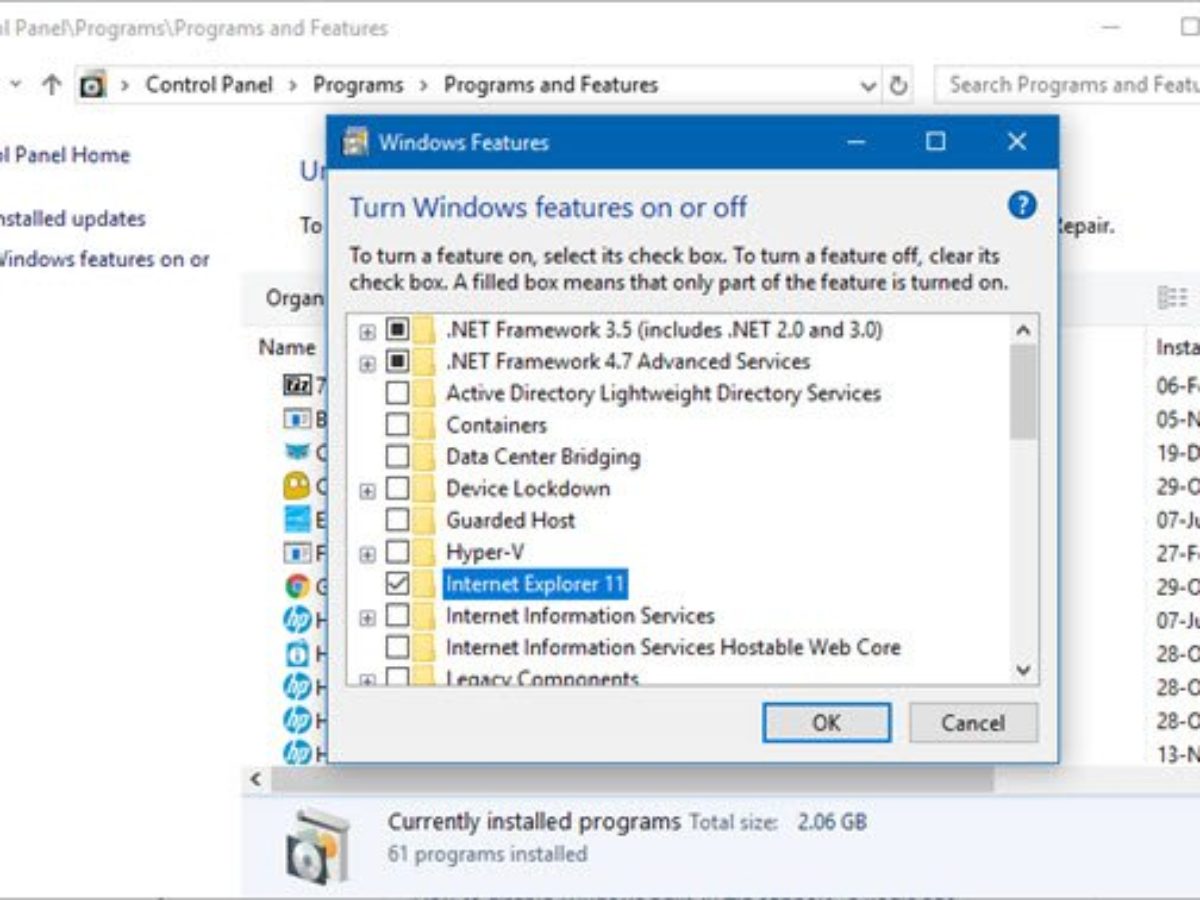Select folder icon beside Hyper-V
This screenshot has height=900, width=1200.
pos(425,552)
